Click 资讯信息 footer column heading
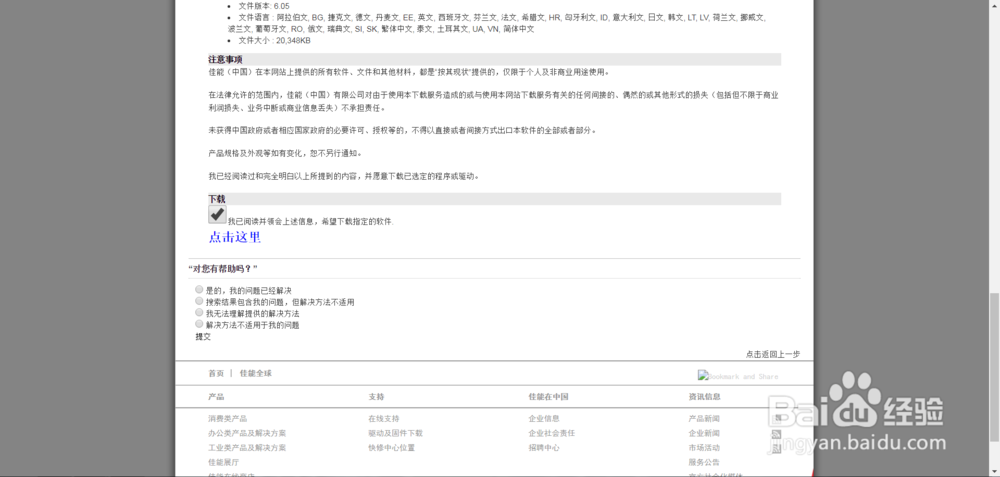 [704, 397]
